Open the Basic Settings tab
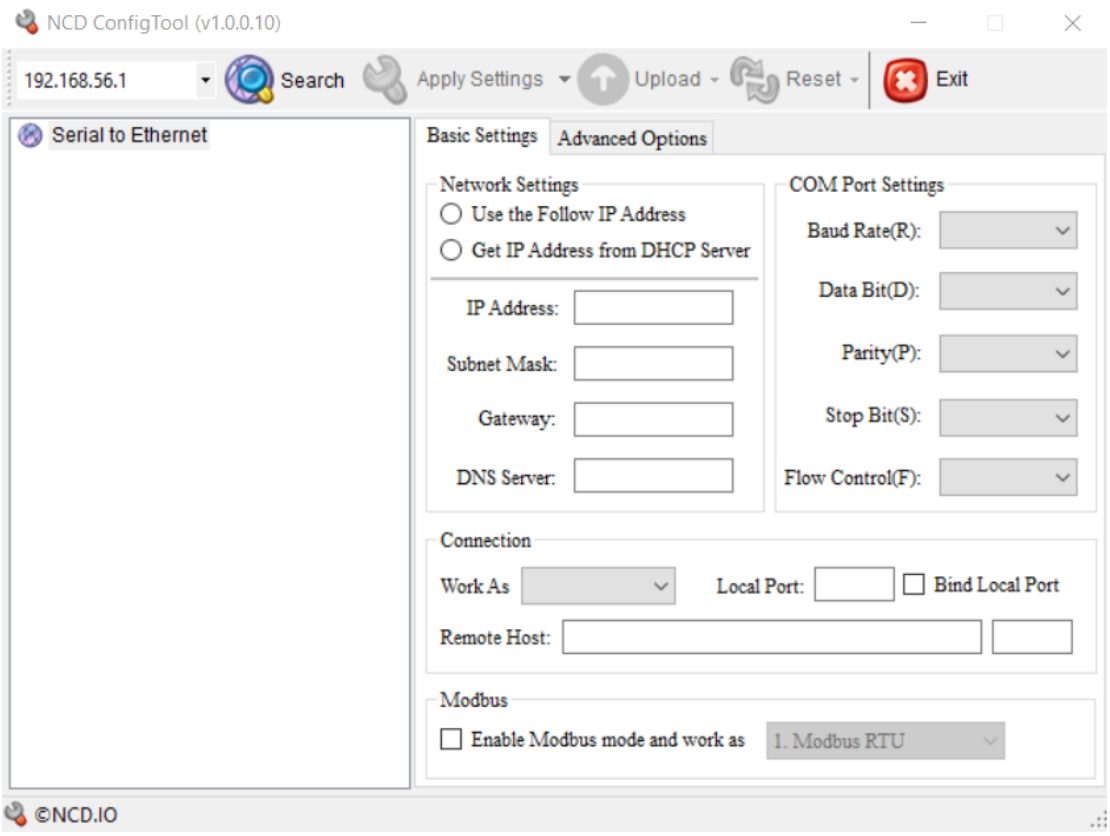The width and height of the screenshot is (1110, 836). pyautogui.click(x=482, y=136)
